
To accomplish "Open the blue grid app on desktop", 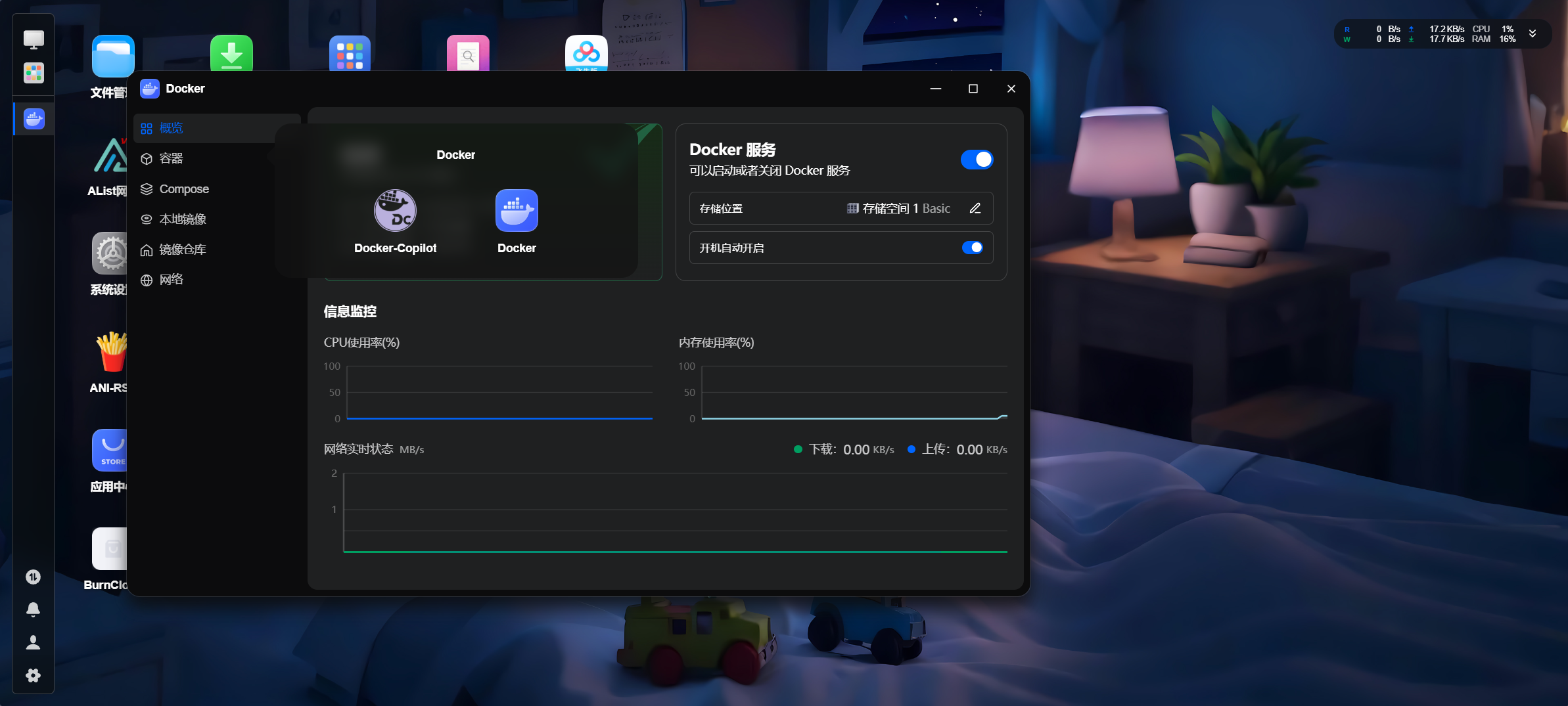I will [x=350, y=53].
